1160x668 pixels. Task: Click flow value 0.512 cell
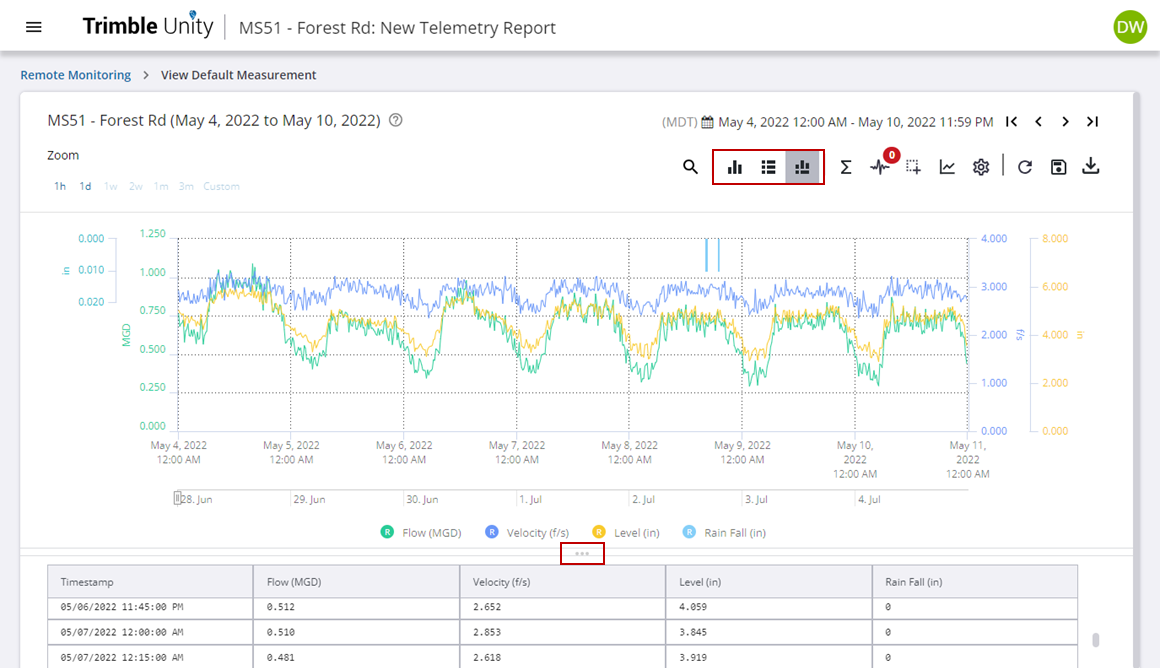tap(357, 608)
